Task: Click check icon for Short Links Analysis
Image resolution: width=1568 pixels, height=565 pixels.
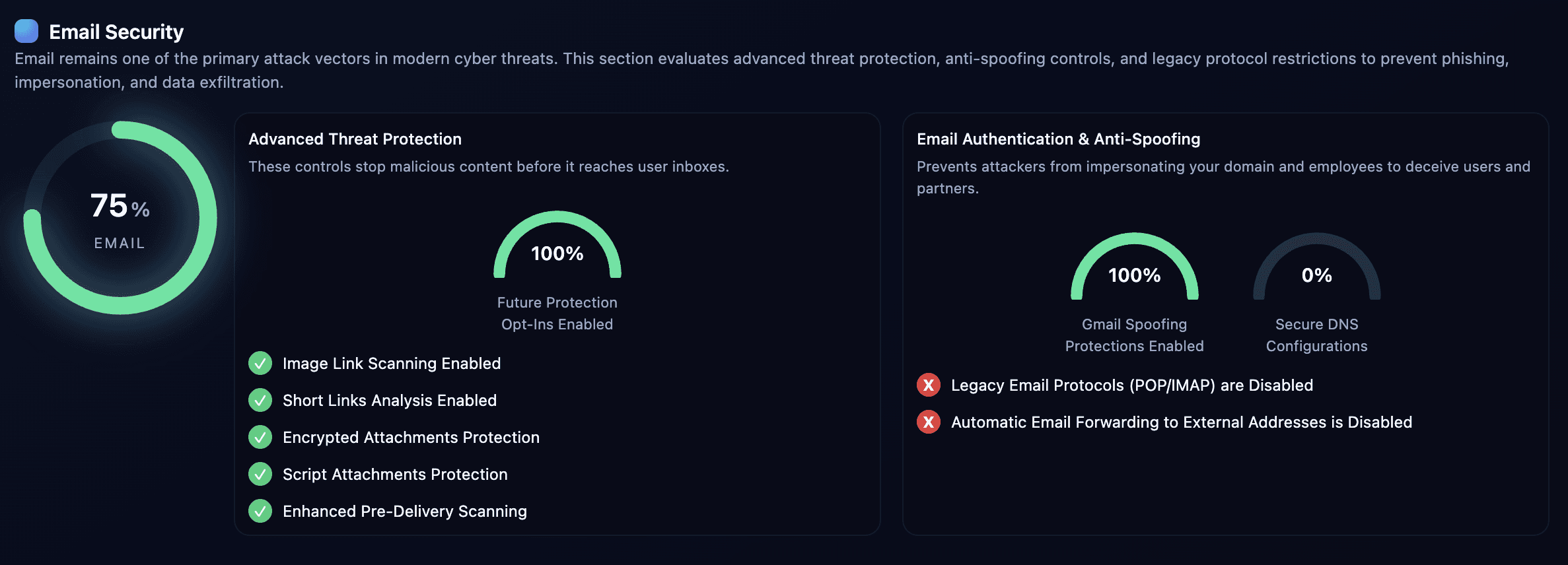Action: click(x=260, y=400)
